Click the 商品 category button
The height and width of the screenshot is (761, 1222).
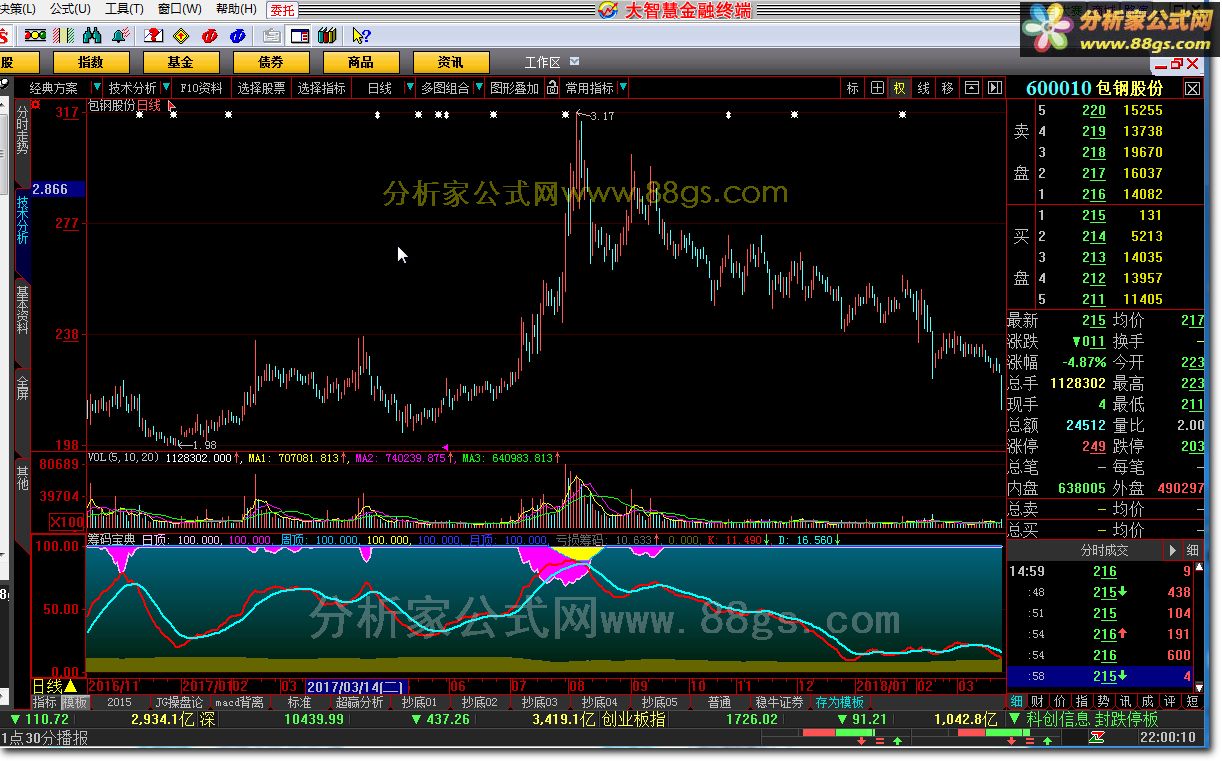point(361,62)
